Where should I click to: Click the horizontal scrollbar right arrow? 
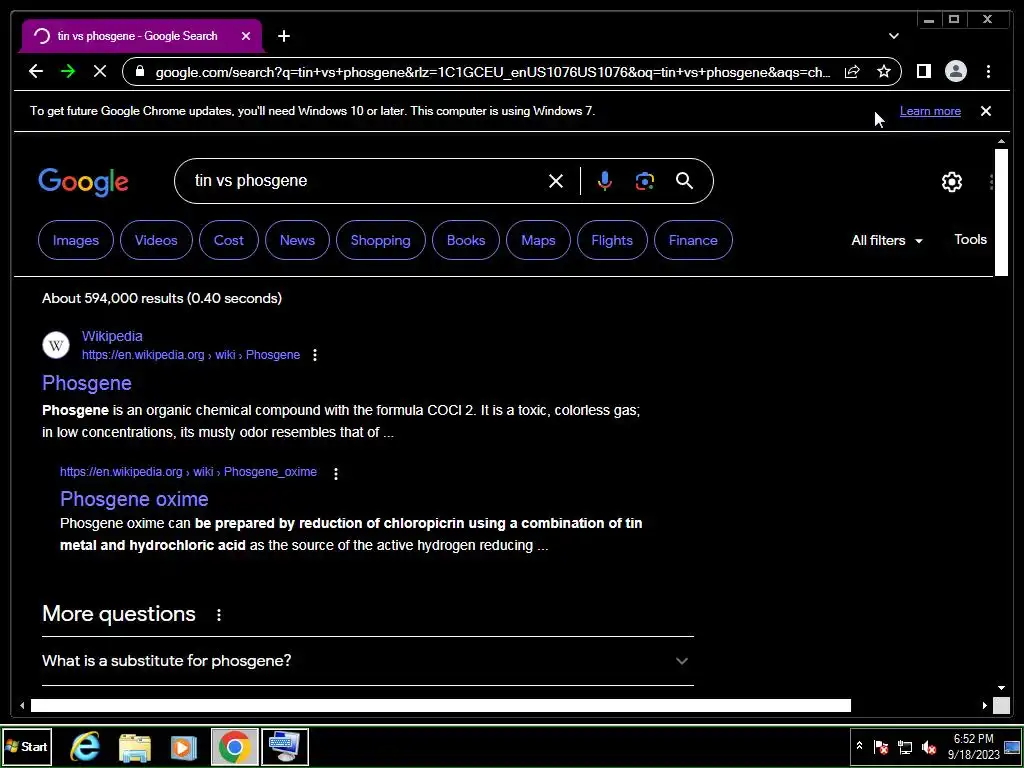coord(985,705)
